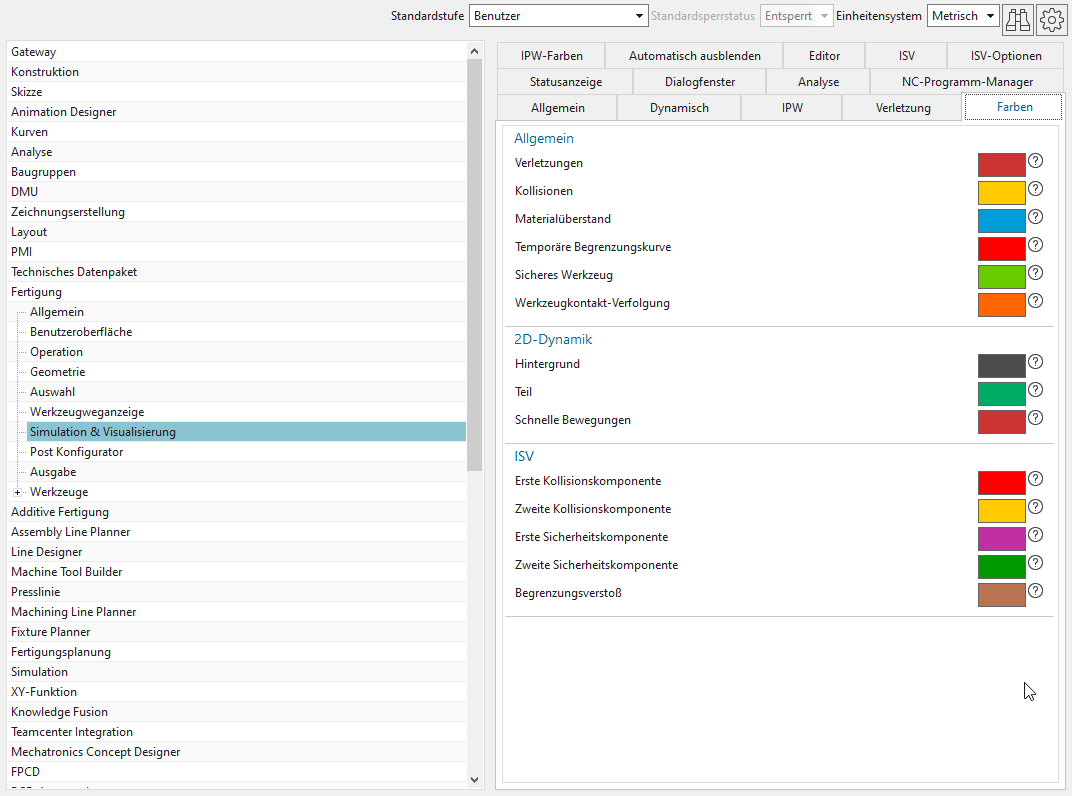
Task: Open the NC-Programm-Manager tab
Action: point(967,82)
